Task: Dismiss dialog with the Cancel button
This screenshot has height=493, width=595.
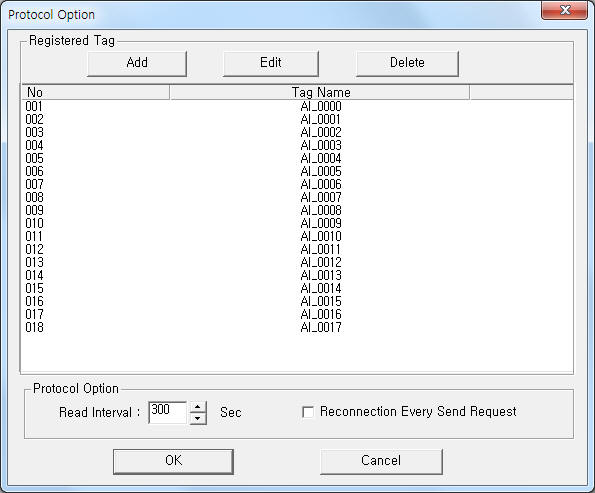Action: coord(381,461)
